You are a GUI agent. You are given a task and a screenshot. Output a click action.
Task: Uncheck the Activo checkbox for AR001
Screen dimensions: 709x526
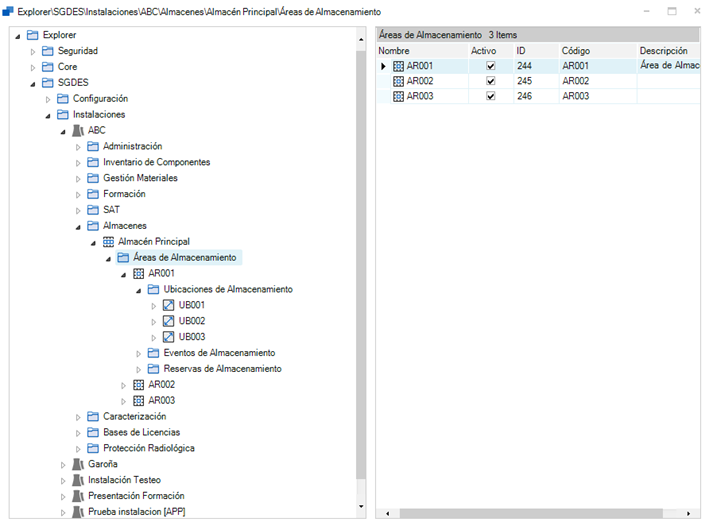pyautogui.click(x=490, y=66)
